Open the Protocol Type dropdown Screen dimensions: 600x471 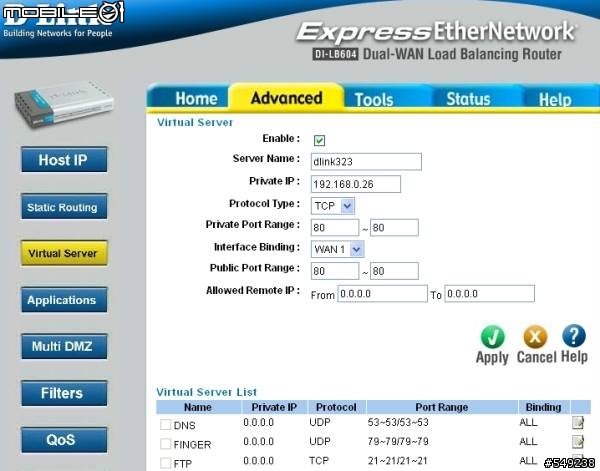333,206
